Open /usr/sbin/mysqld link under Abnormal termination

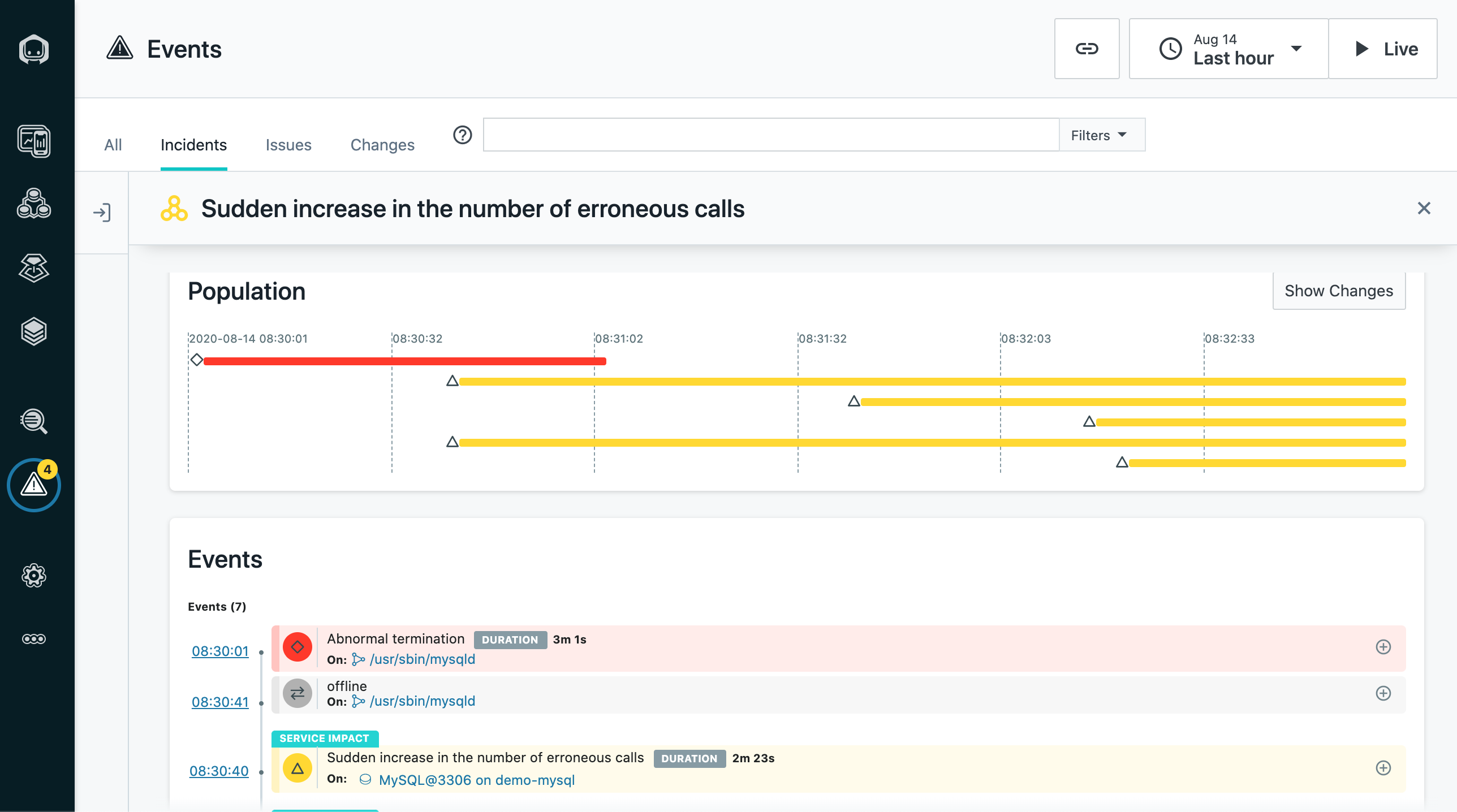coord(423,659)
